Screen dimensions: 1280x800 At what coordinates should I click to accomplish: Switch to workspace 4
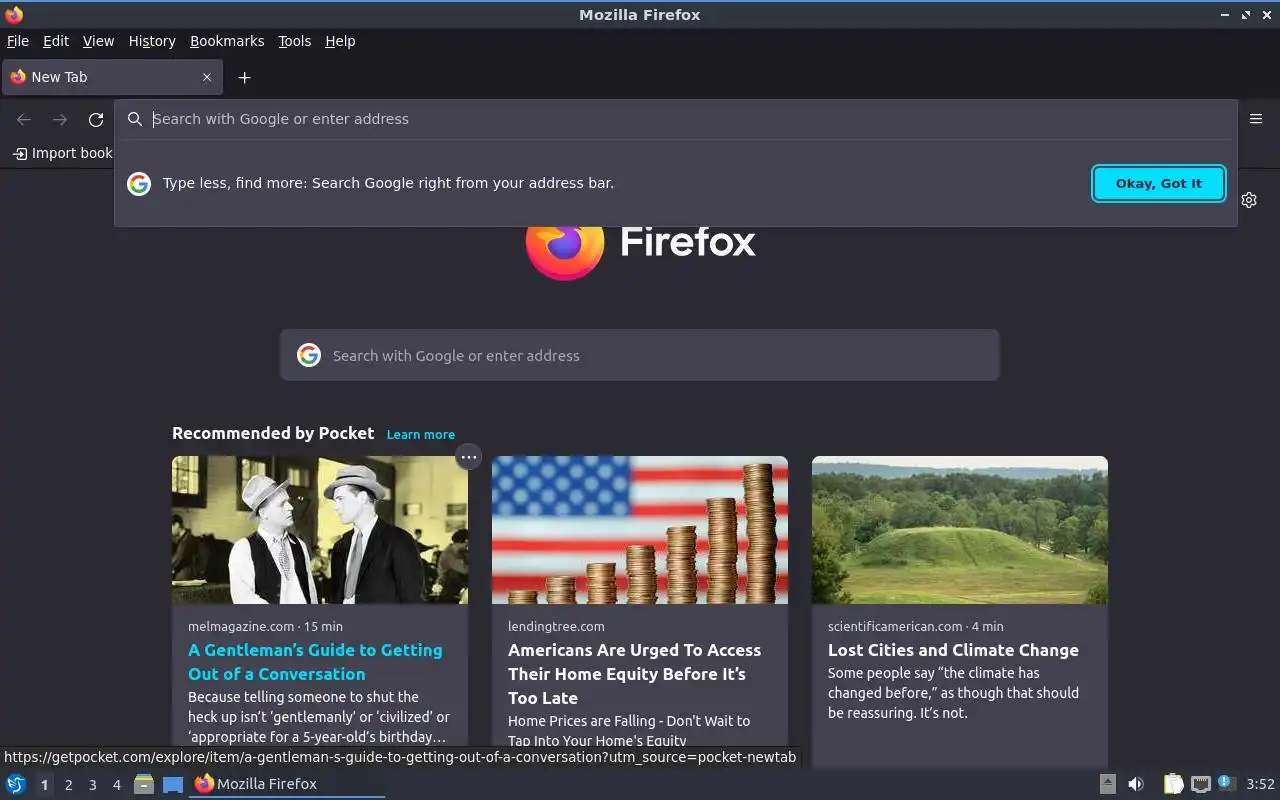[117, 785]
